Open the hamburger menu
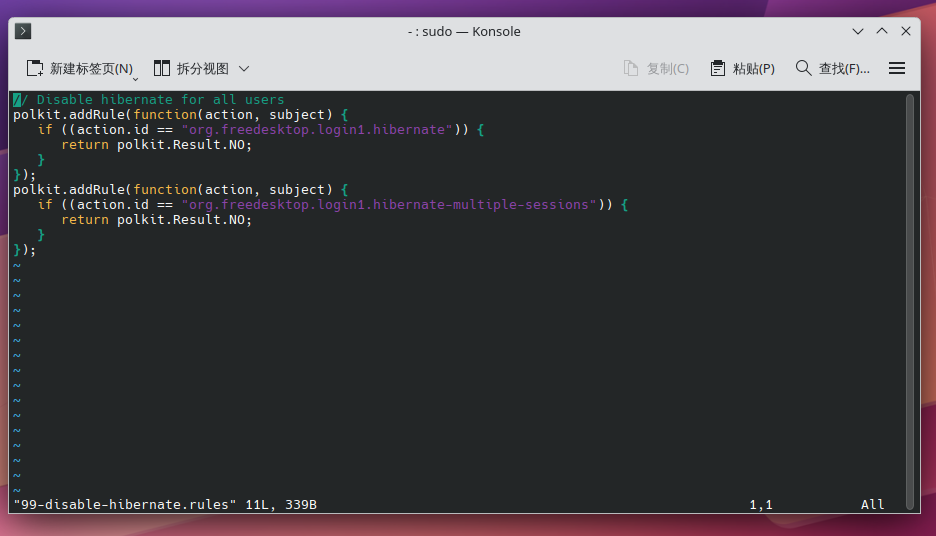Viewport: 936px width, 536px height. [897, 69]
